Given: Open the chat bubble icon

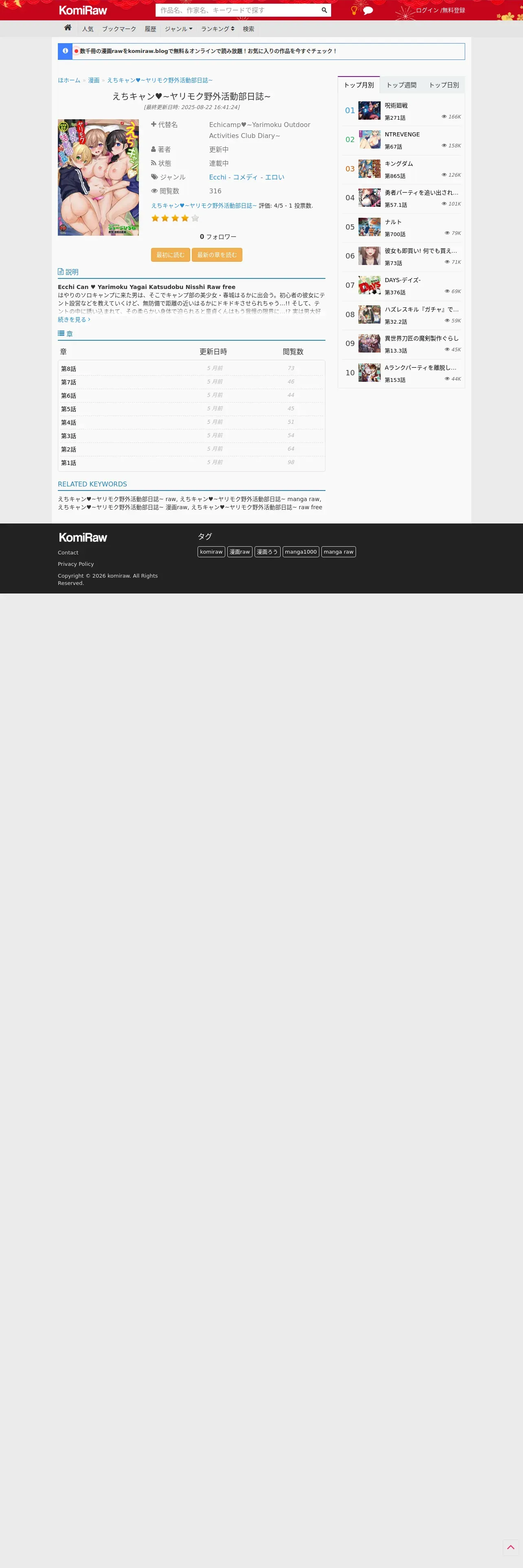Looking at the screenshot, I should pos(368,10).
